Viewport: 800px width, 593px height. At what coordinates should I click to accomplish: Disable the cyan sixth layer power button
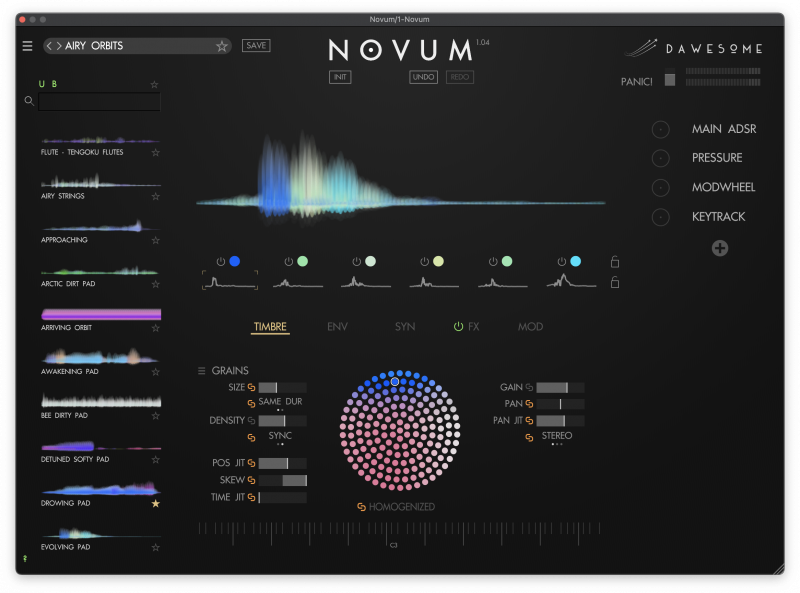pos(561,262)
